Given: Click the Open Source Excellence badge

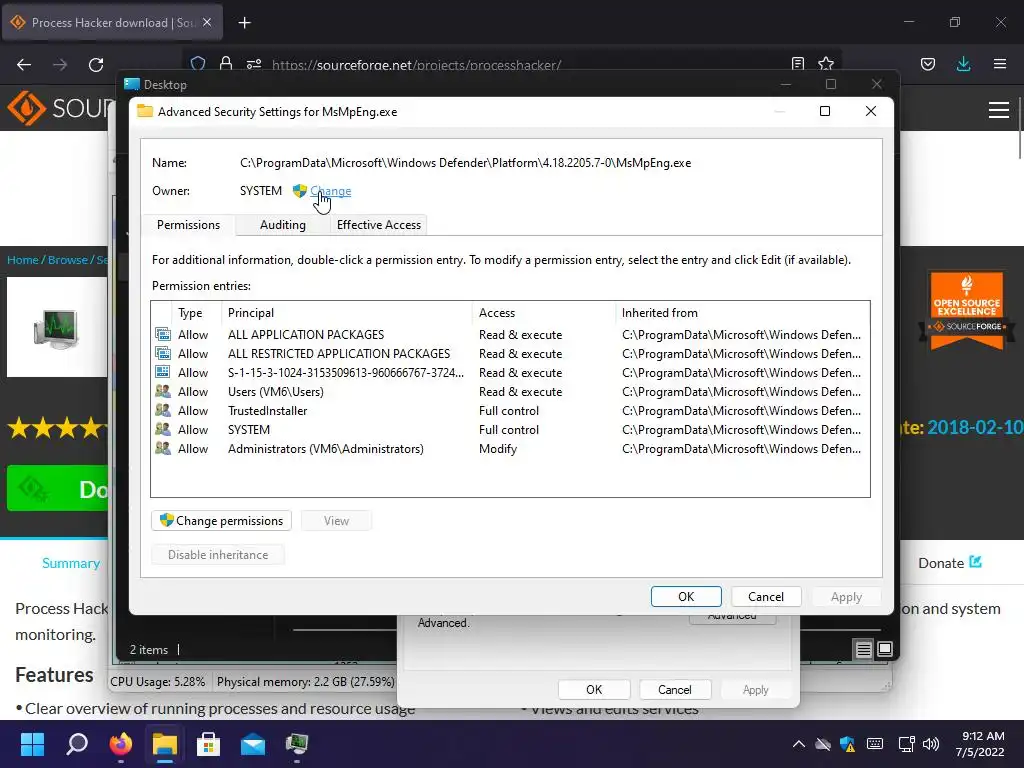Looking at the screenshot, I should click(967, 311).
